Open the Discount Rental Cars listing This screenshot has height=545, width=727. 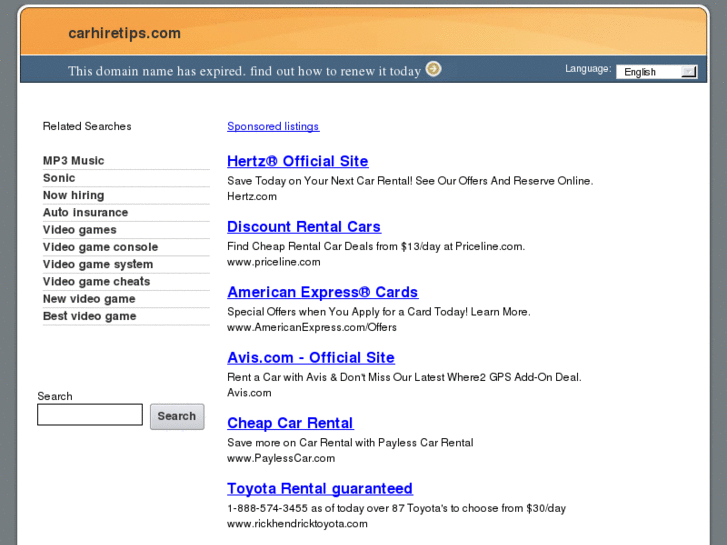click(304, 226)
